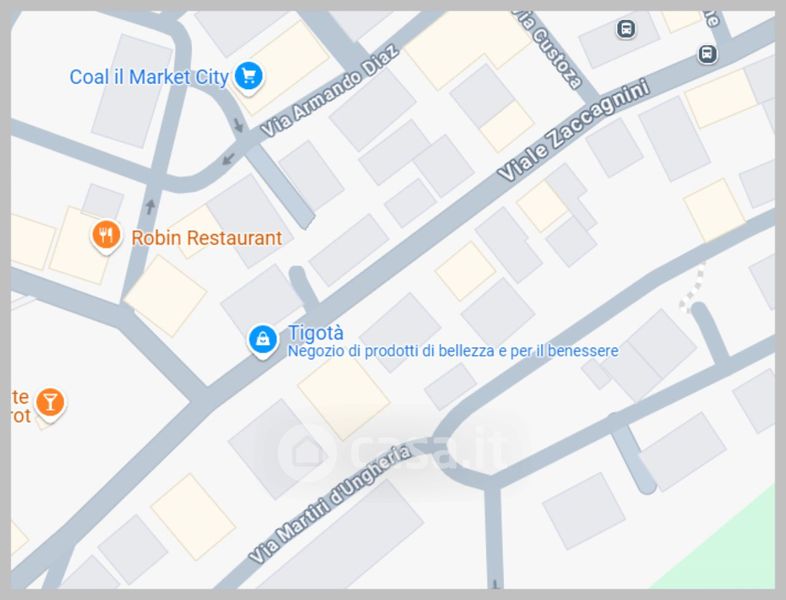Click the Coal il Market City shopping cart pin

tap(249, 77)
